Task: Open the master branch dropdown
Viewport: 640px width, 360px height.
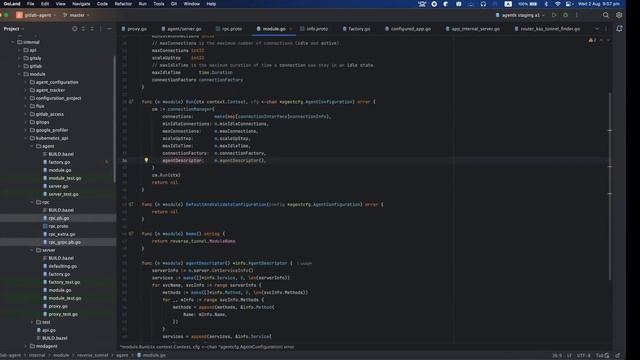Action: 76,15
